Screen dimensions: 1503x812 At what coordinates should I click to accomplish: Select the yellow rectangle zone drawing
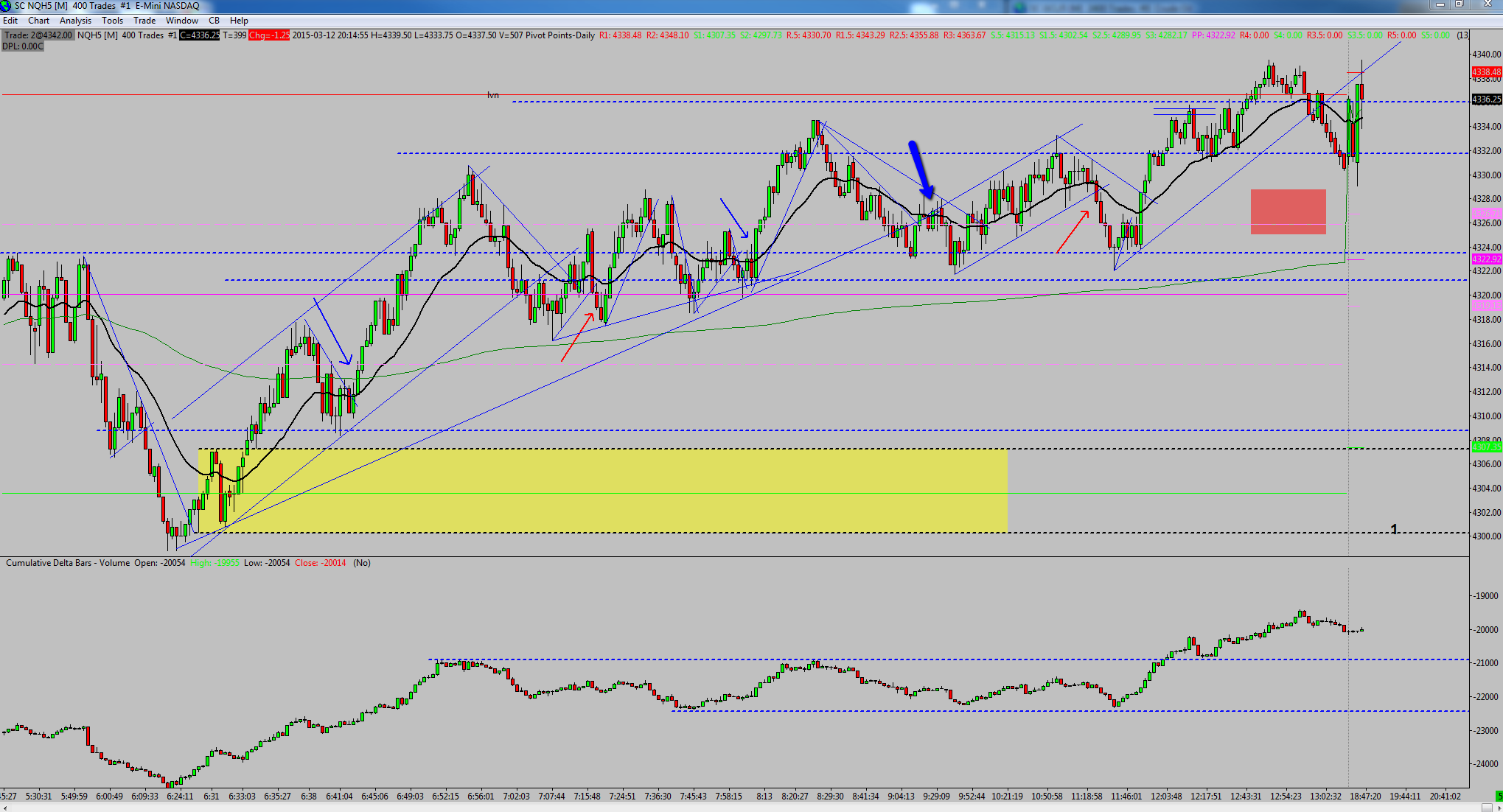[x=602, y=491]
